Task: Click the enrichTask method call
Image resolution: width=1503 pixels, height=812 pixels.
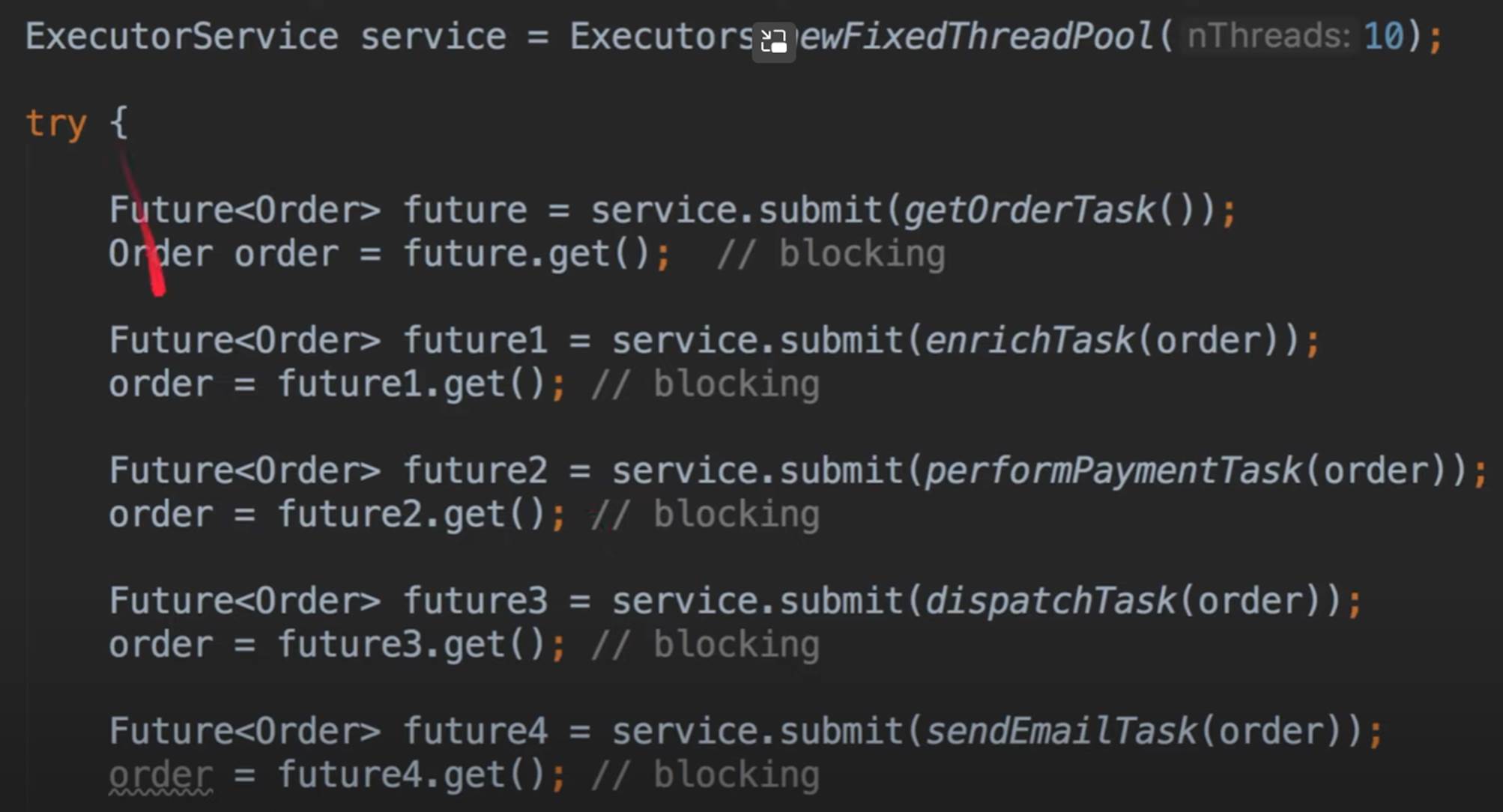Action: [x=1029, y=341]
